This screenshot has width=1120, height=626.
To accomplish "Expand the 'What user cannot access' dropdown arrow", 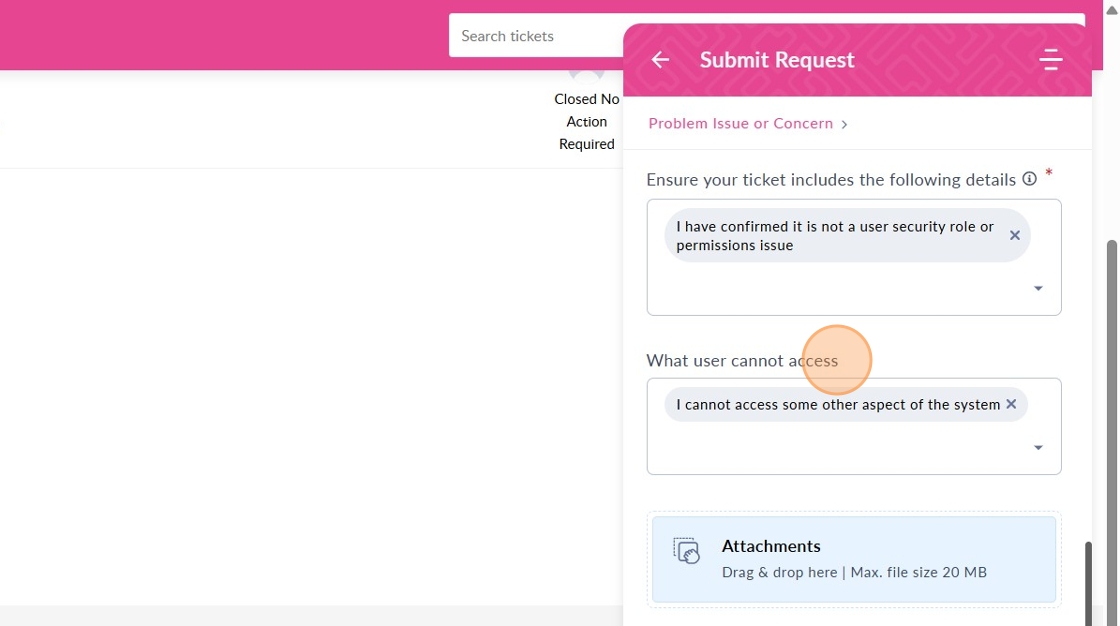I will pyautogui.click(x=1038, y=447).
